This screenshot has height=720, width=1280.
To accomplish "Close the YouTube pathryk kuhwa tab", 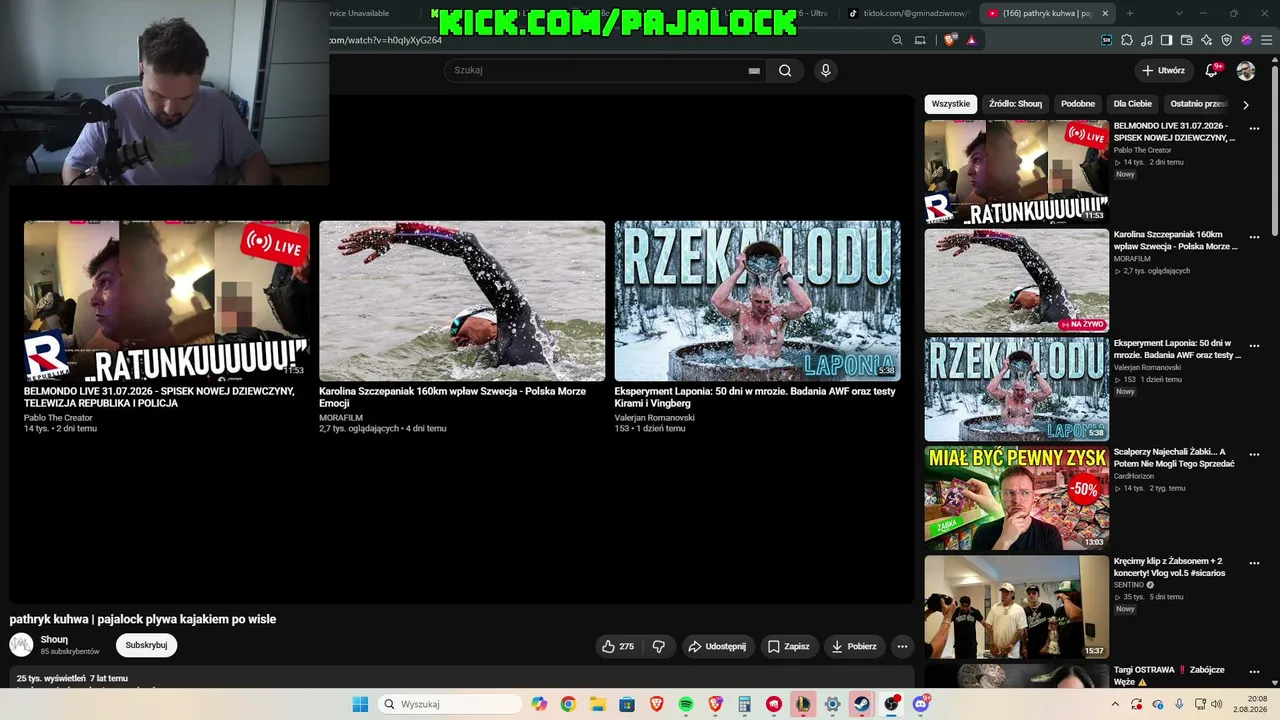I will coord(1105,13).
